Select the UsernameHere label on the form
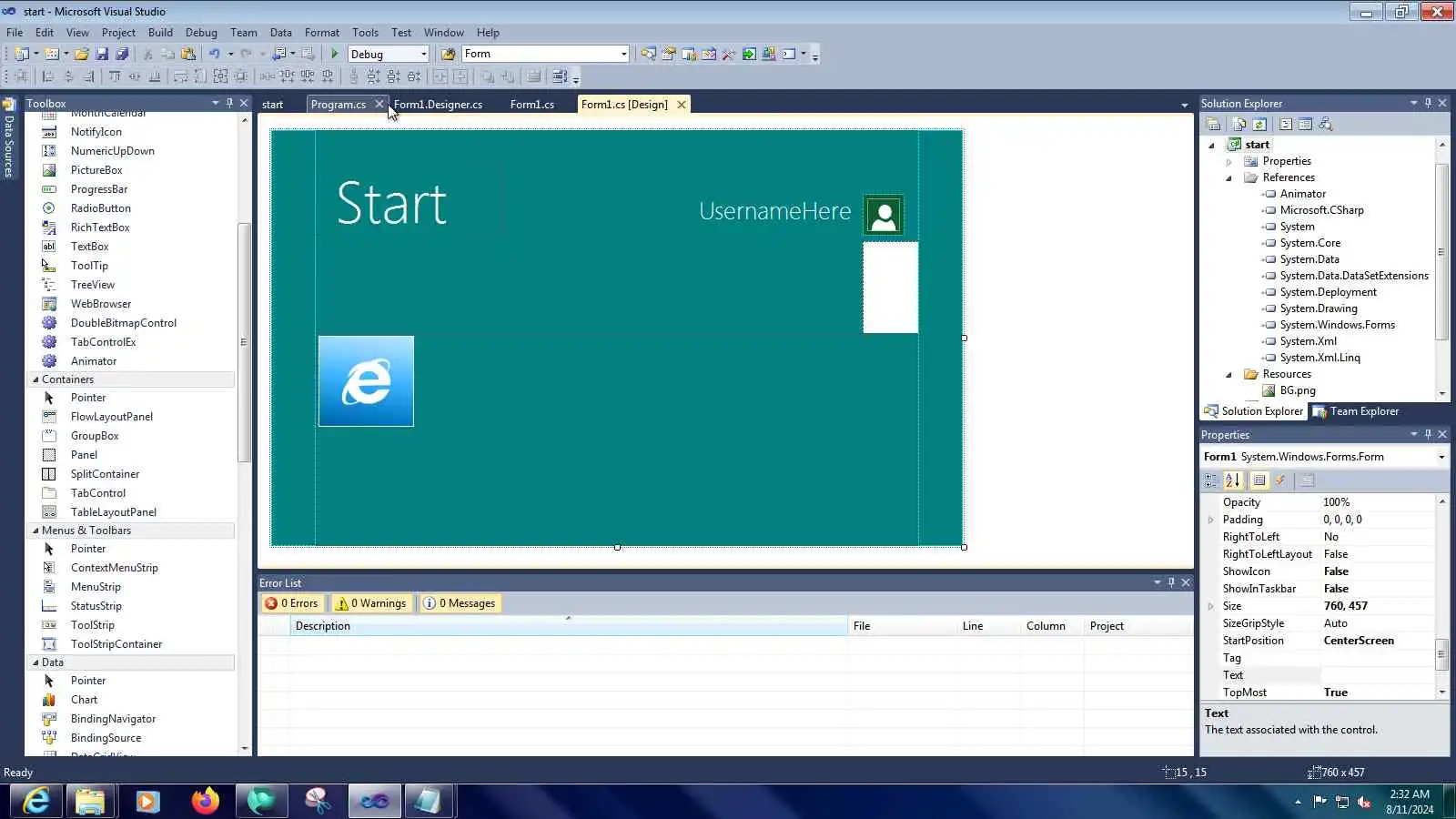 pyautogui.click(x=775, y=211)
